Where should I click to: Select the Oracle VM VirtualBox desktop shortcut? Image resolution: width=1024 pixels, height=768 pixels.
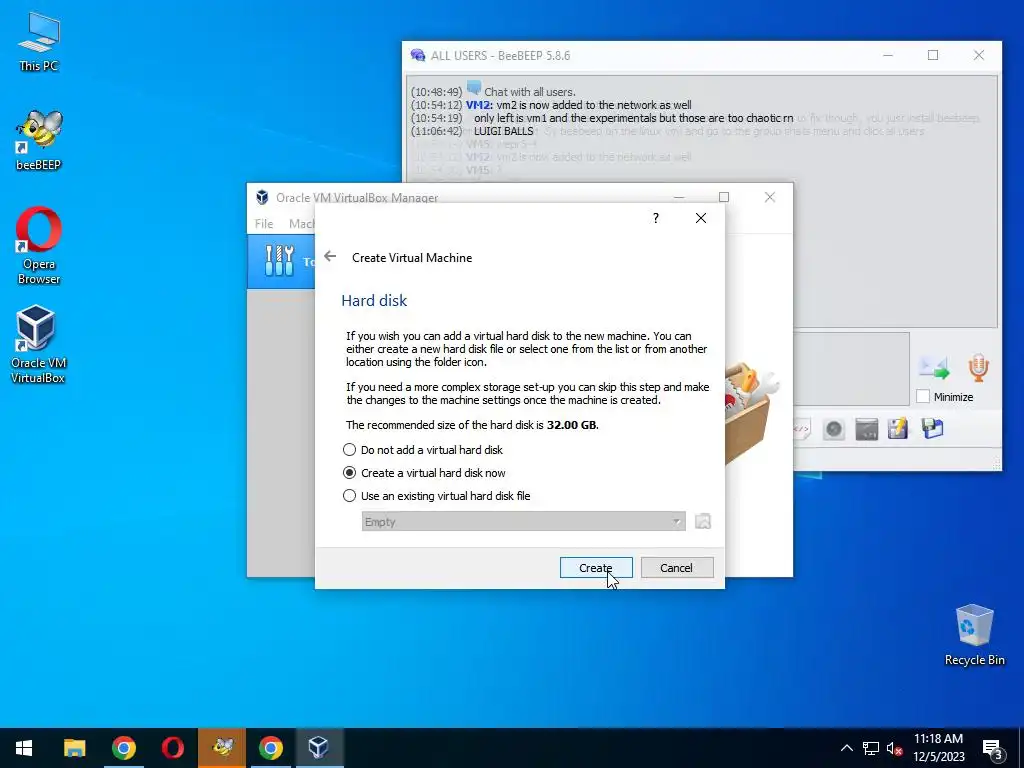[37, 344]
